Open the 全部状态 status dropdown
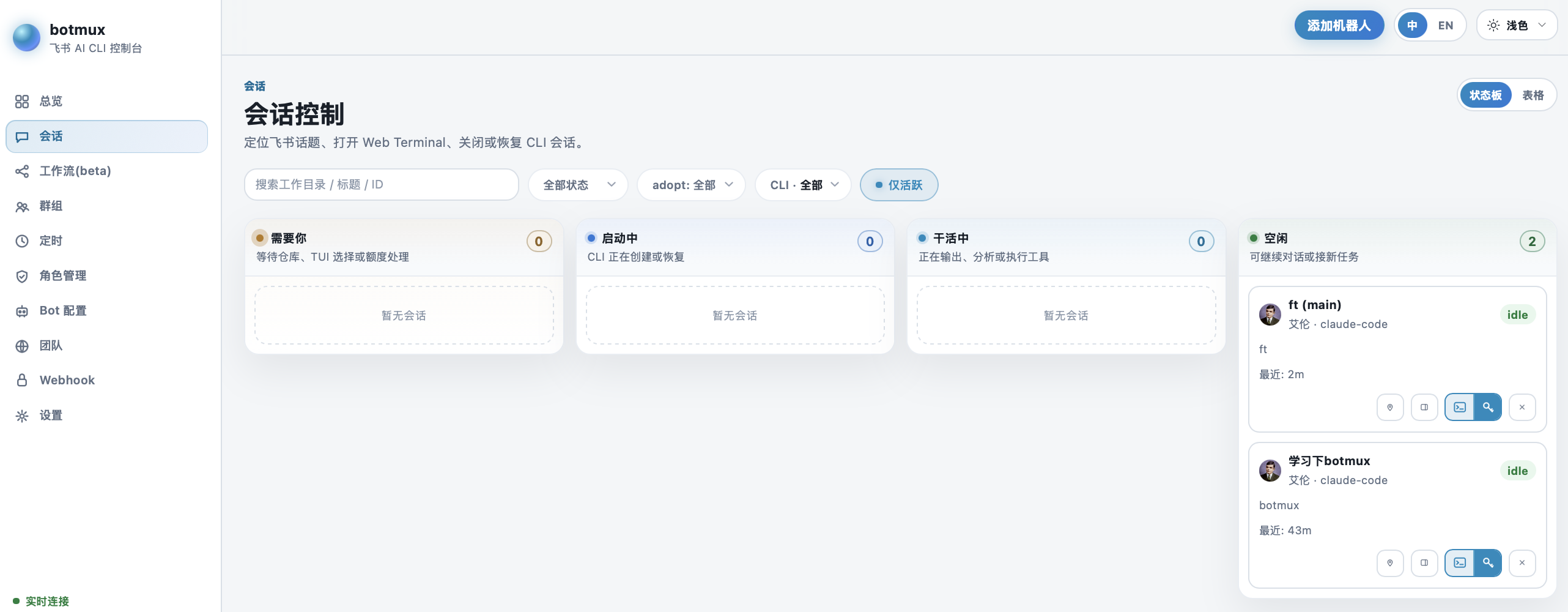The image size is (1568, 612). tap(578, 185)
